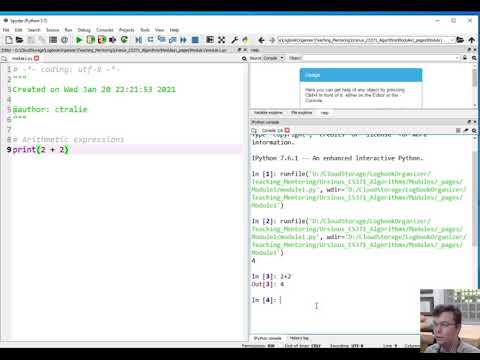This screenshot has height=360, width=480.
Task: Open the View menu
Action: (160, 30)
